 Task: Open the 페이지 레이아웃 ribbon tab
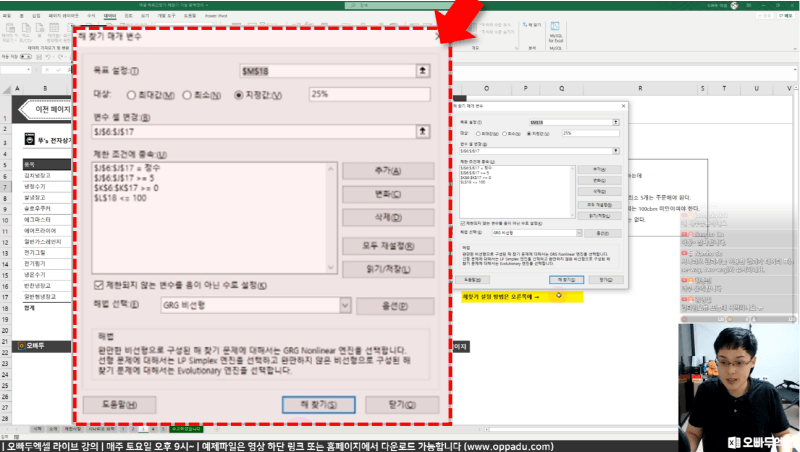[64, 16]
